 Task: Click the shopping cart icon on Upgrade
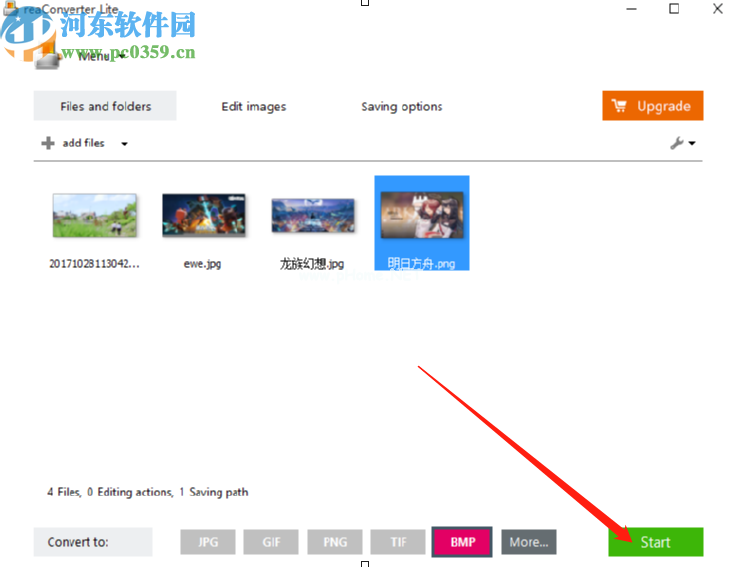619,106
